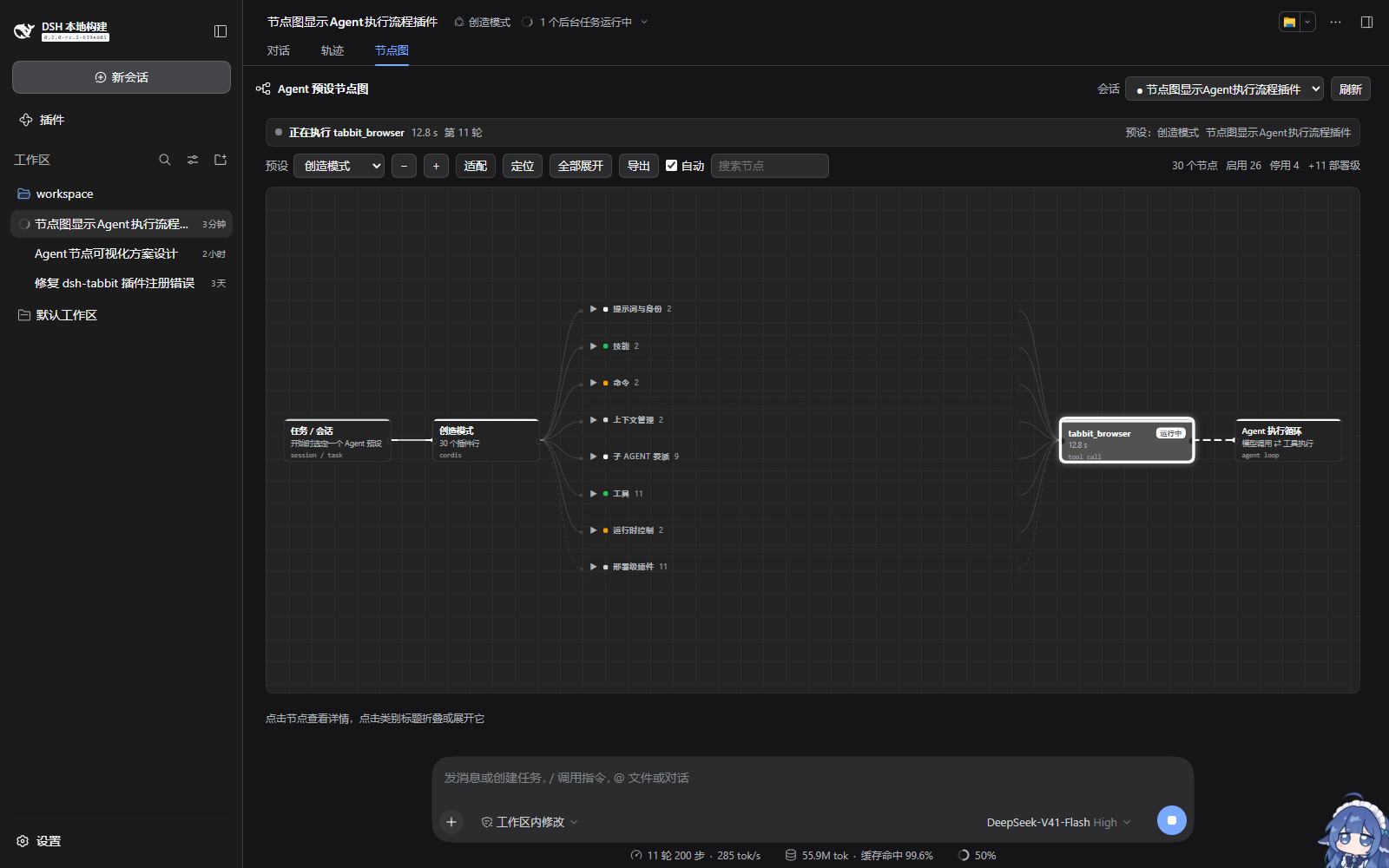Image resolution: width=1389 pixels, height=868 pixels.
Task: Open conversation Agent节点可视化方案设计
Action: coord(122,253)
